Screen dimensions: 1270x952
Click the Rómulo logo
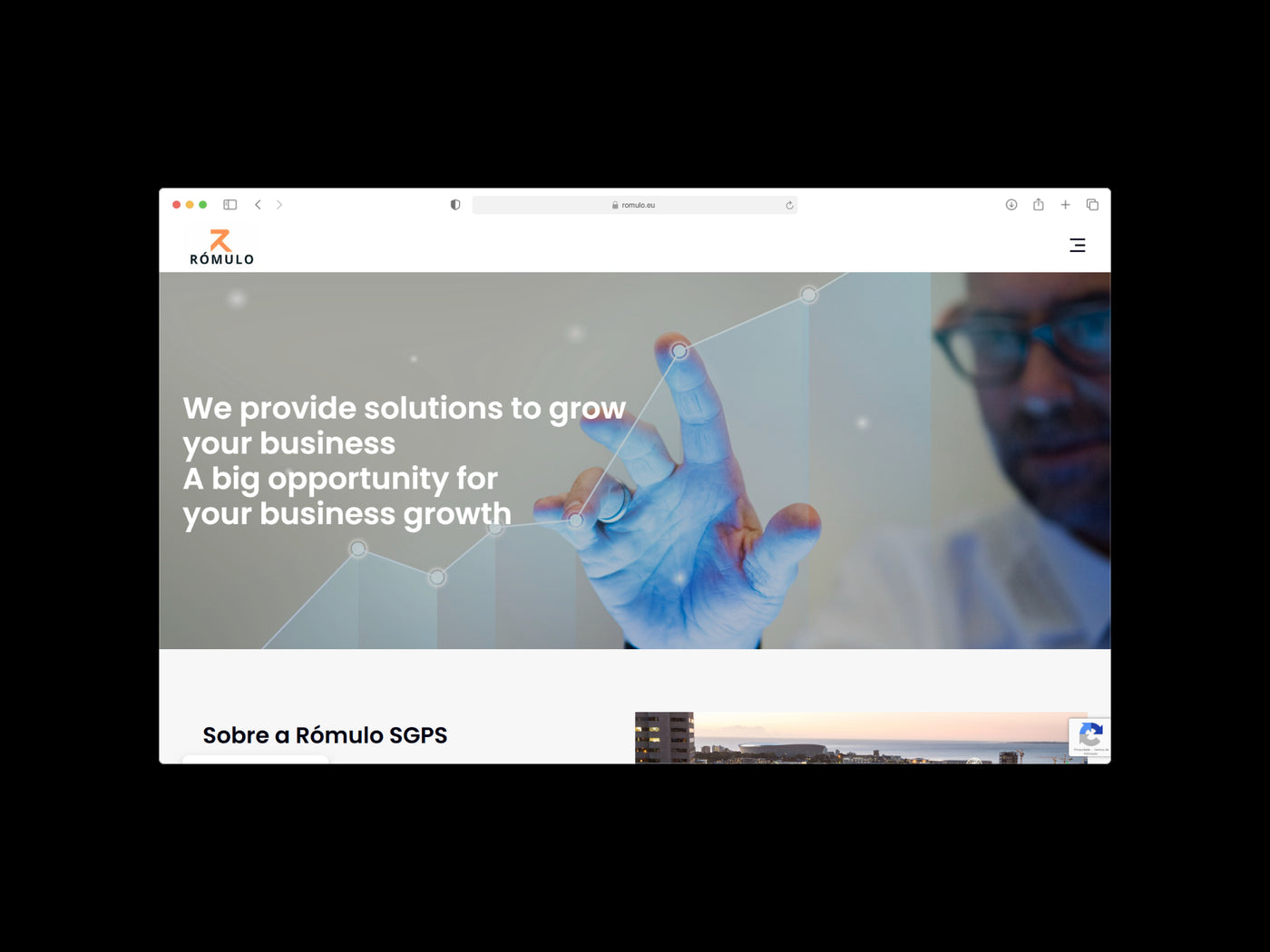(x=221, y=247)
